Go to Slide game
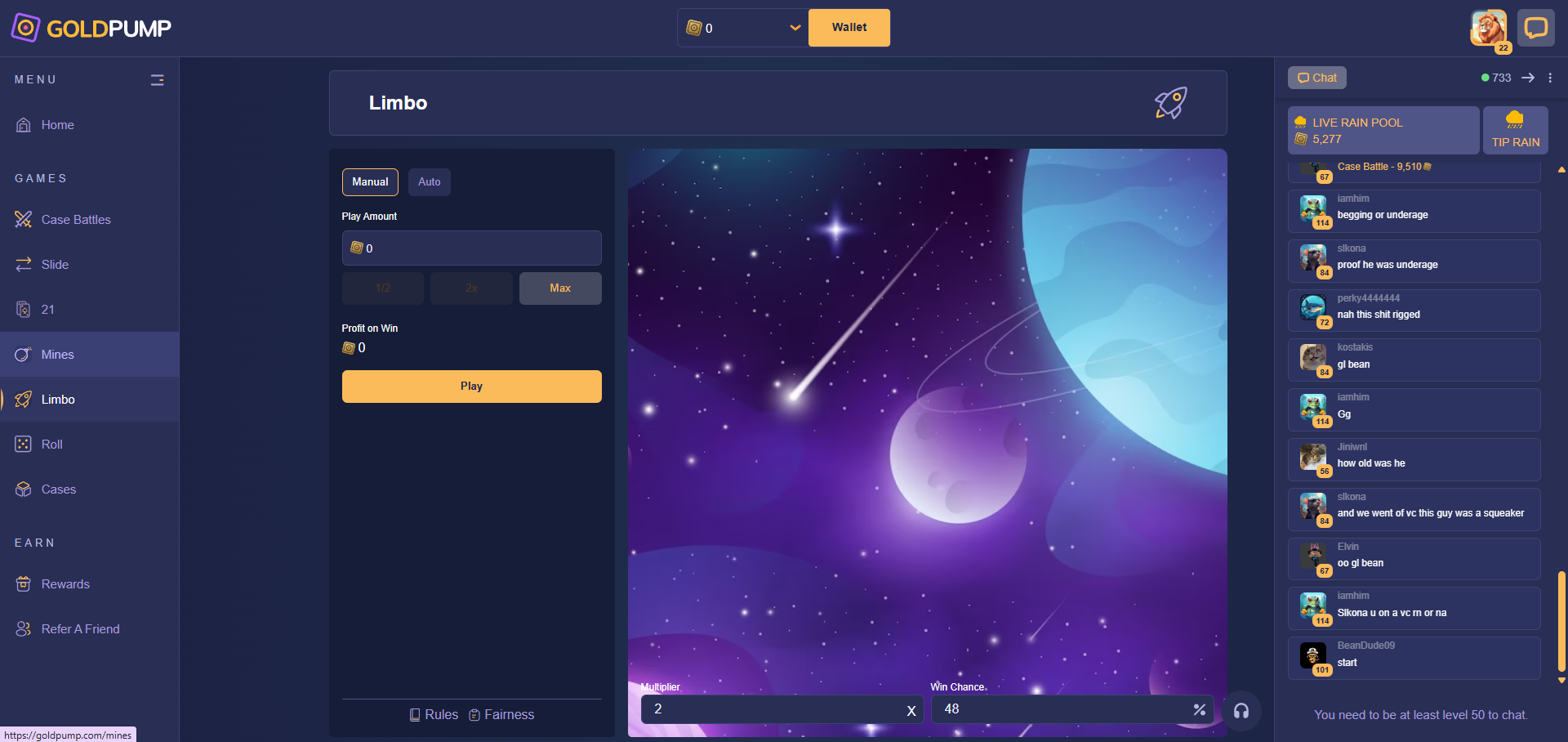This screenshot has width=1568, height=742. [90, 265]
